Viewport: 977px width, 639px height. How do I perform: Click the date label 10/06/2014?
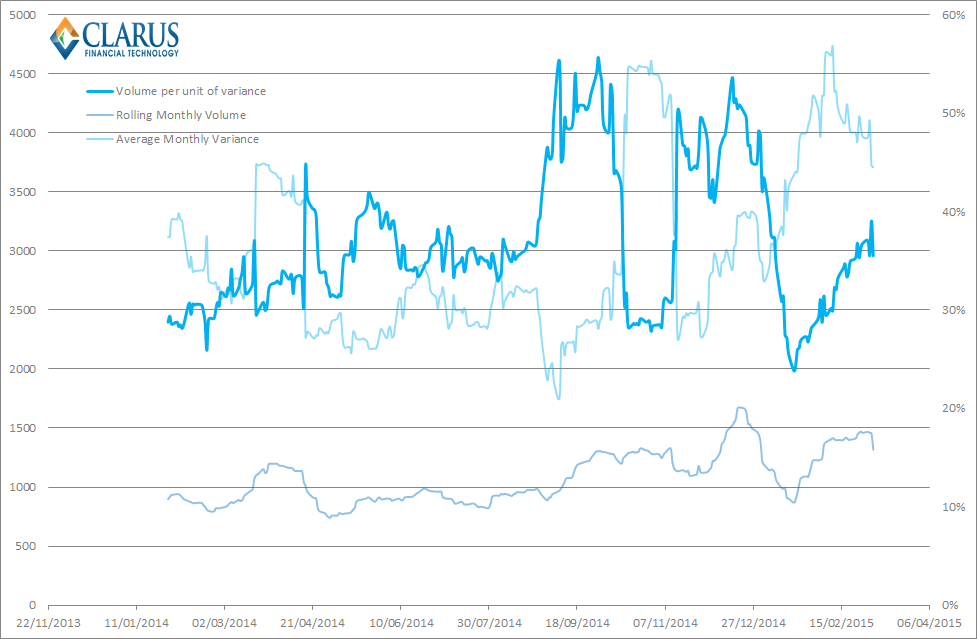pyautogui.click(x=401, y=622)
